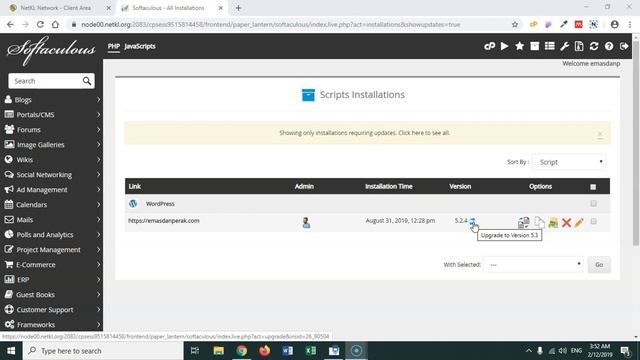Click 'Click here to see all' notice link
Image resolution: width=640 pixels, height=360 pixels.
coord(424,133)
